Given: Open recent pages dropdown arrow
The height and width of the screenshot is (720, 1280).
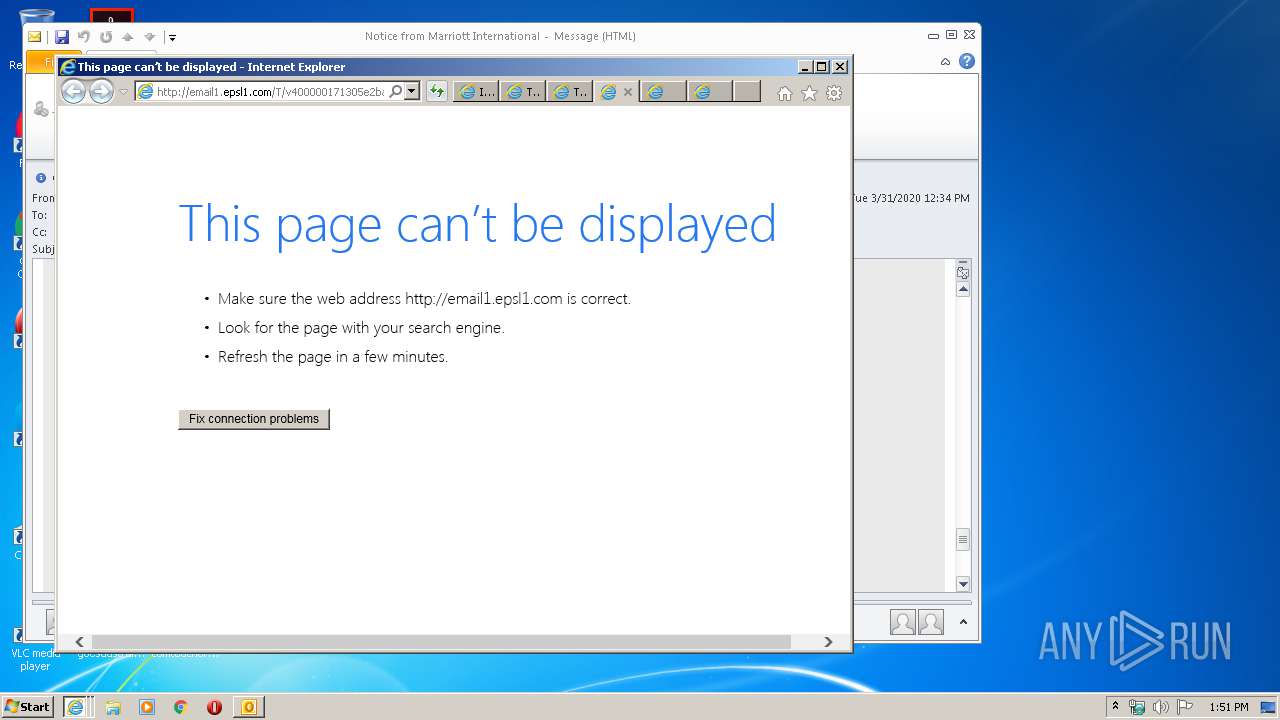Looking at the screenshot, I should (x=124, y=92).
